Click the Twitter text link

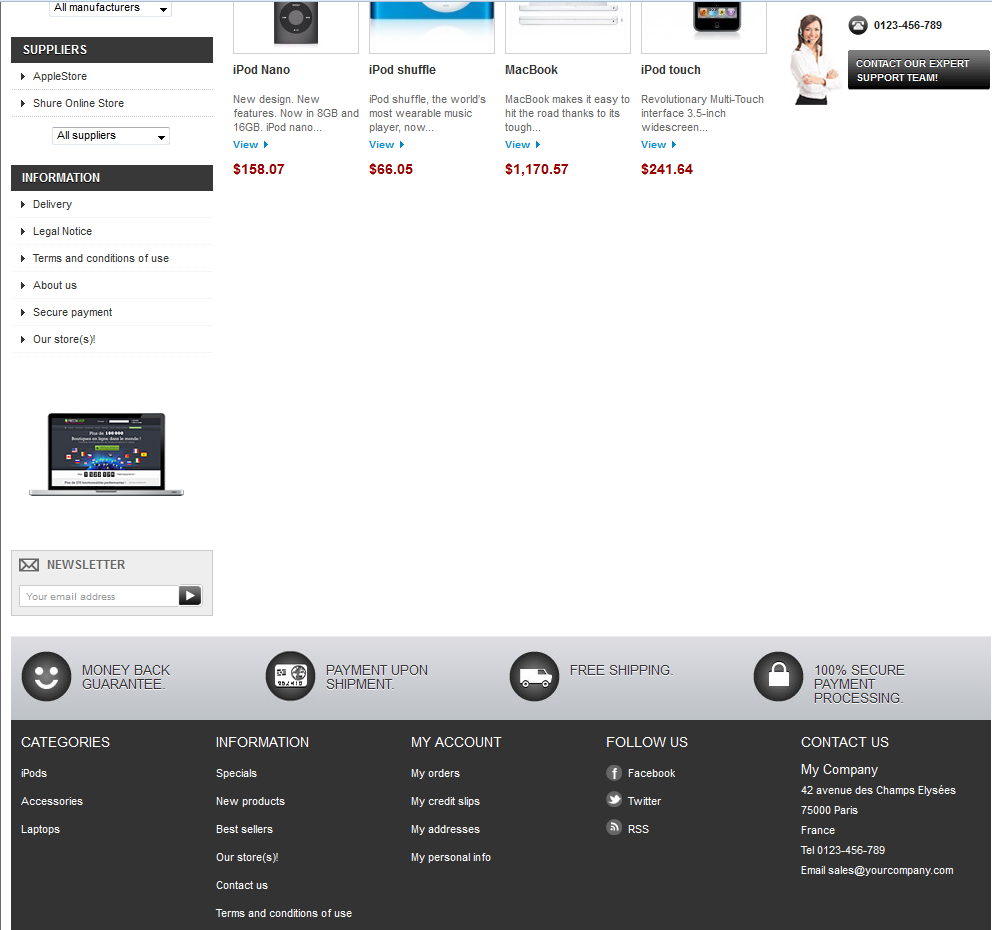click(x=644, y=801)
